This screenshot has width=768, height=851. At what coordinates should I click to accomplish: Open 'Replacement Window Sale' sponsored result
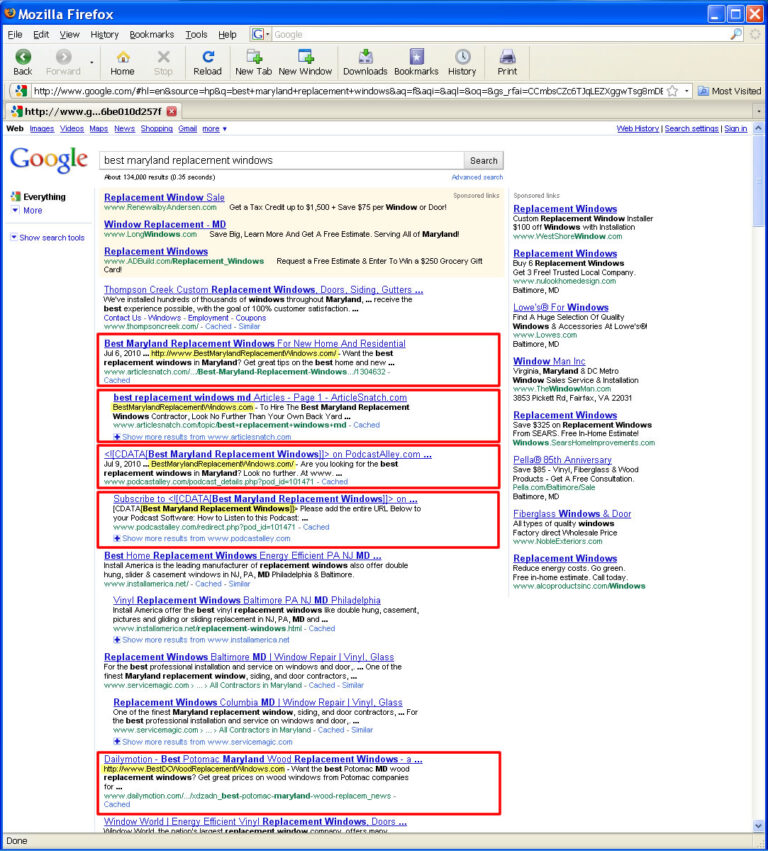pyautogui.click(x=164, y=198)
